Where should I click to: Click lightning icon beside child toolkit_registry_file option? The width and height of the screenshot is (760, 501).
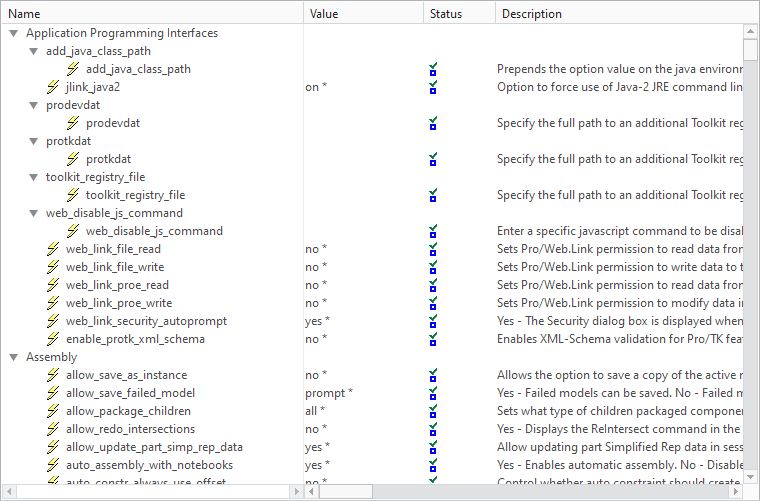(73, 195)
